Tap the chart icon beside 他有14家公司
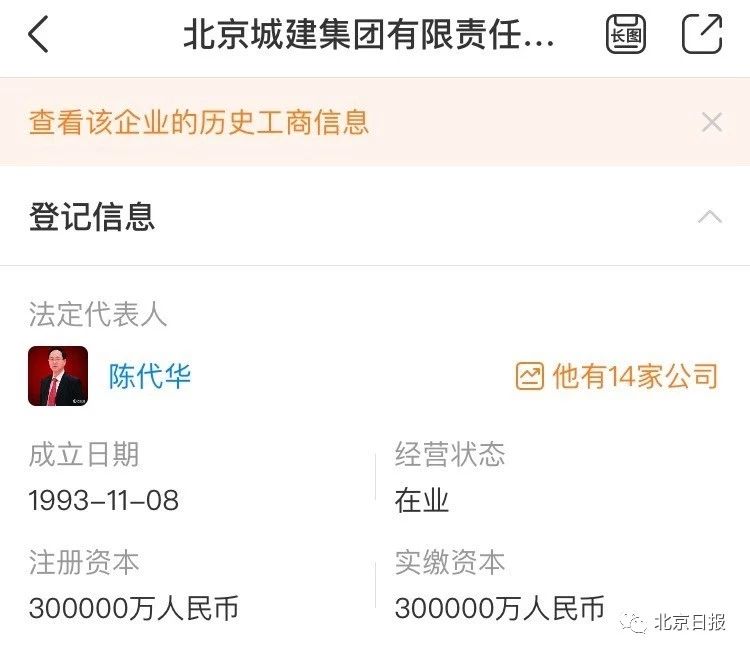 coord(529,376)
